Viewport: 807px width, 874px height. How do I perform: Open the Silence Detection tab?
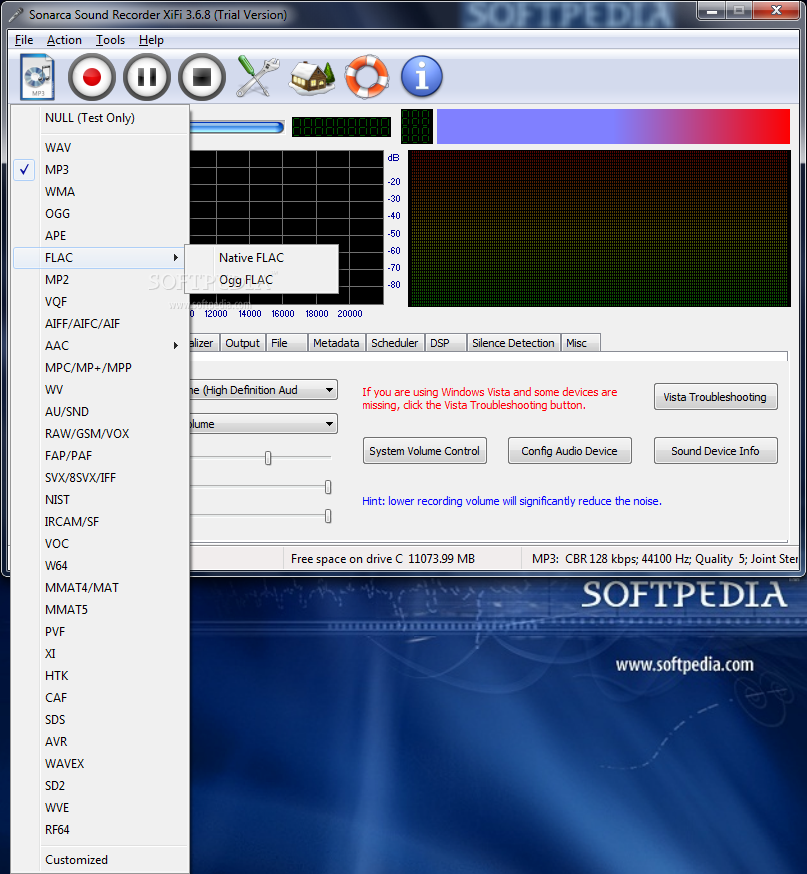click(513, 343)
